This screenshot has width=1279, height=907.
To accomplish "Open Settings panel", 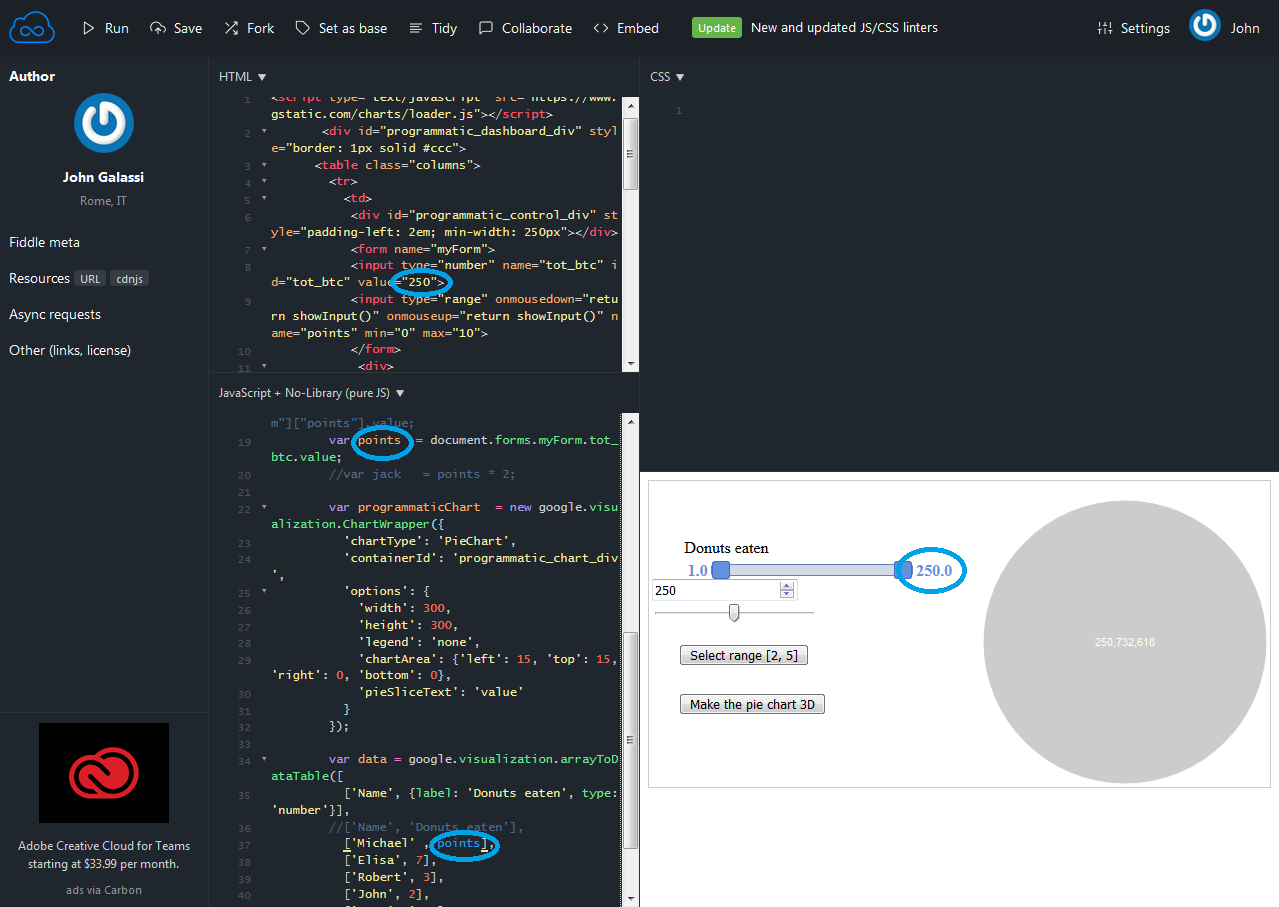I will [1133, 28].
